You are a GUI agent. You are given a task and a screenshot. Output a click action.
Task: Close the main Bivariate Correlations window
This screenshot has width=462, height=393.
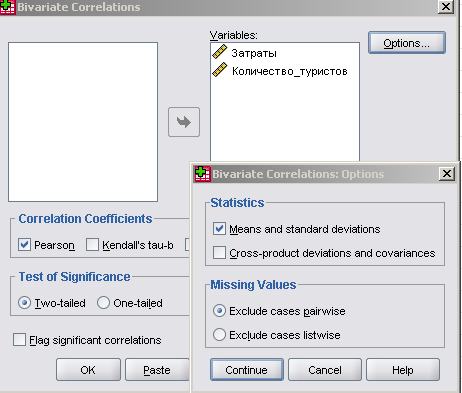[446, 7]
